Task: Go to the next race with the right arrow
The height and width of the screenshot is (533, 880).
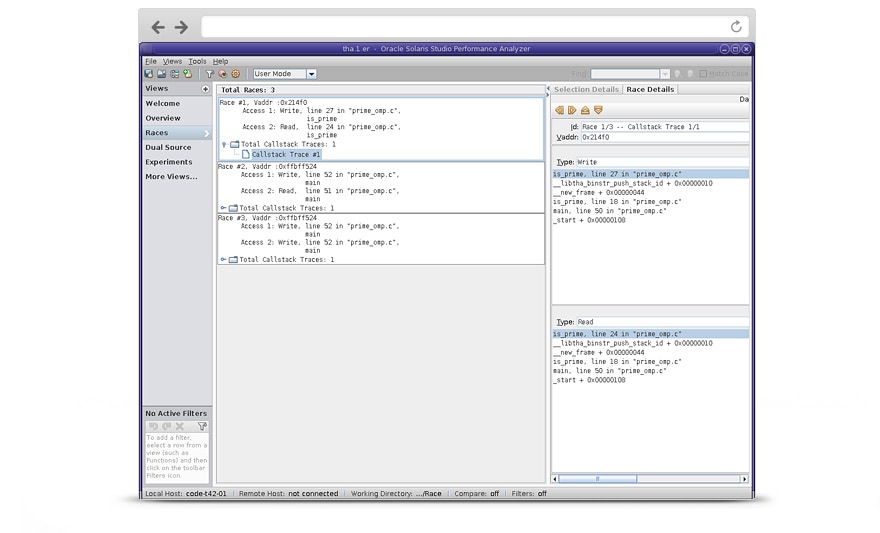Action: (572, 110)
